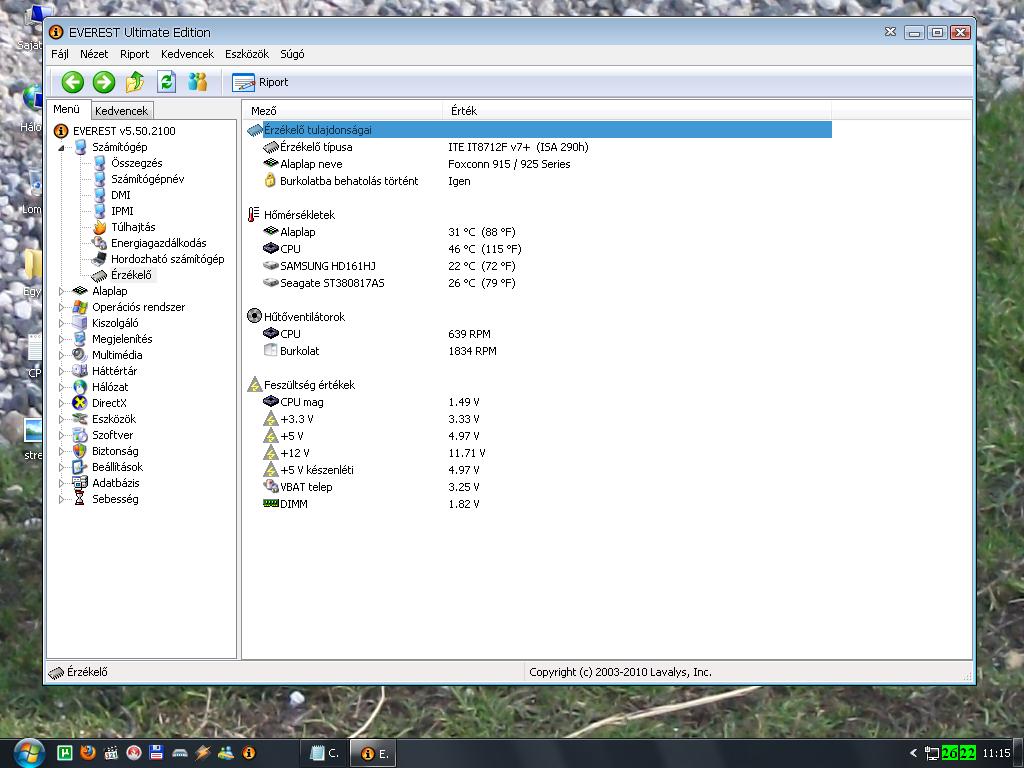
Task: Expand the Operációs rendszer tree node
Action: [x=62, y=307]
